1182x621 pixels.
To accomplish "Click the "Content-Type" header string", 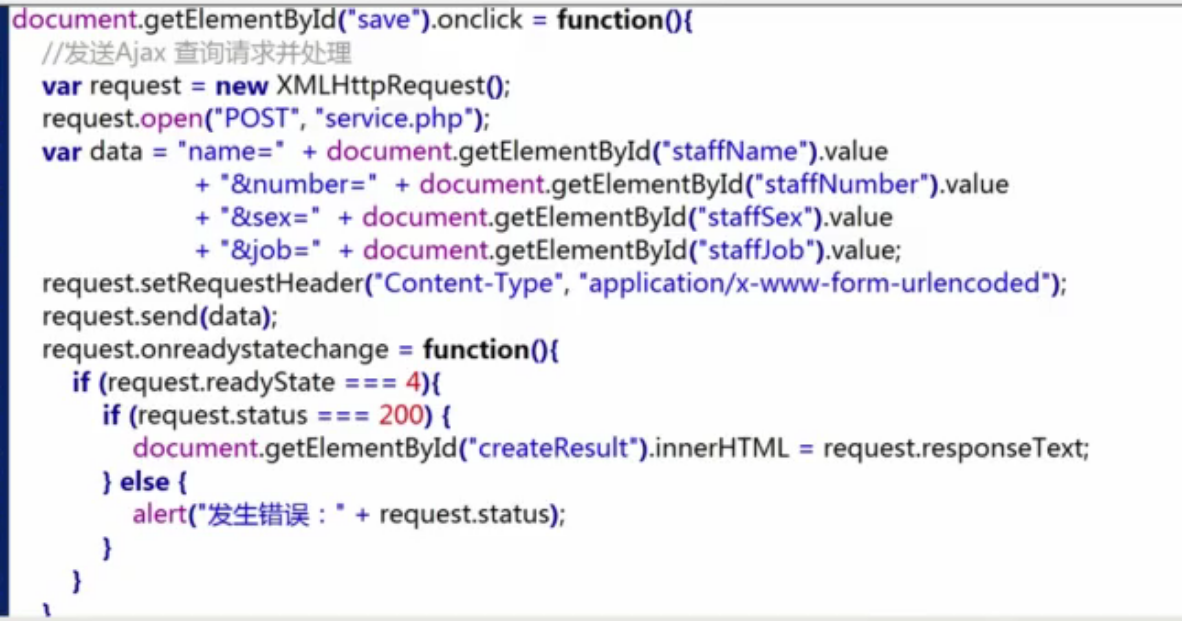I will coord(468,283).
